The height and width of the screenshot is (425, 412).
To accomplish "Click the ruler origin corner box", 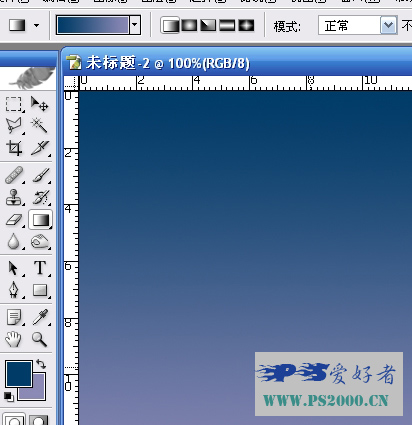I will pyautogui.click(x=71, y=83).
